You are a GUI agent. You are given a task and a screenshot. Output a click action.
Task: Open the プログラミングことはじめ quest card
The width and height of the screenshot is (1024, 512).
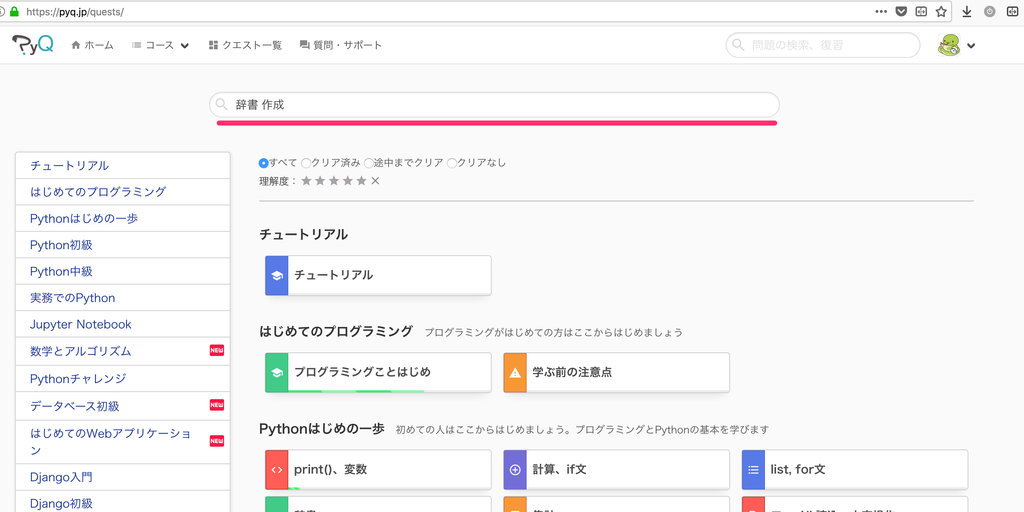[x=378, y=373]
